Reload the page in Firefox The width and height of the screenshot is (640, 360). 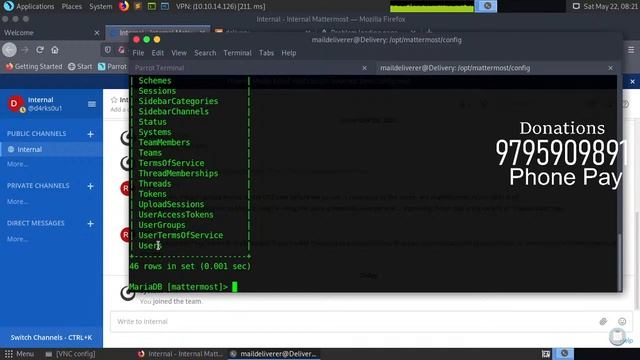click(x=40, y=50)
